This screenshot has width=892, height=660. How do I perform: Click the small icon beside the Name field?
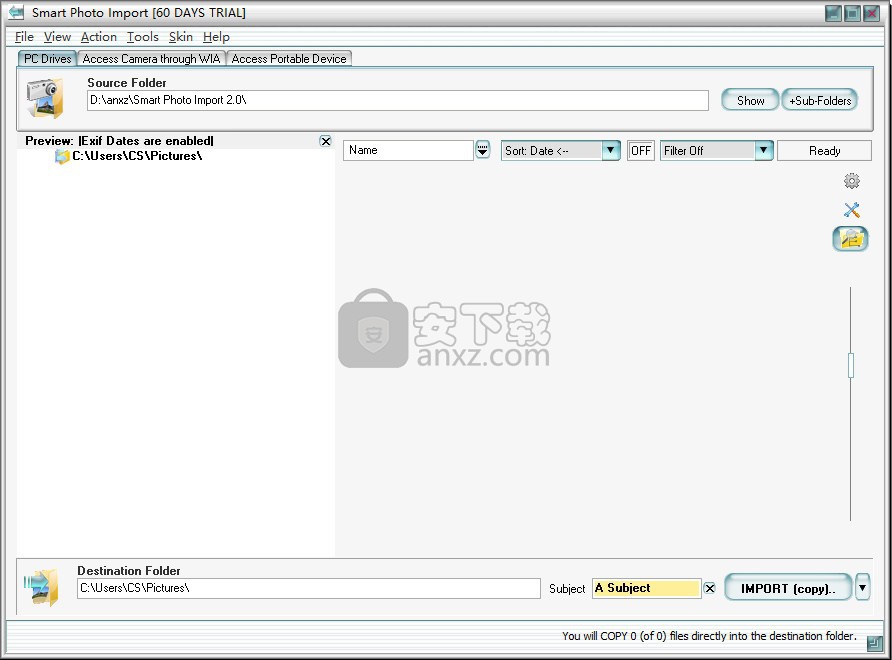[482, 150]
